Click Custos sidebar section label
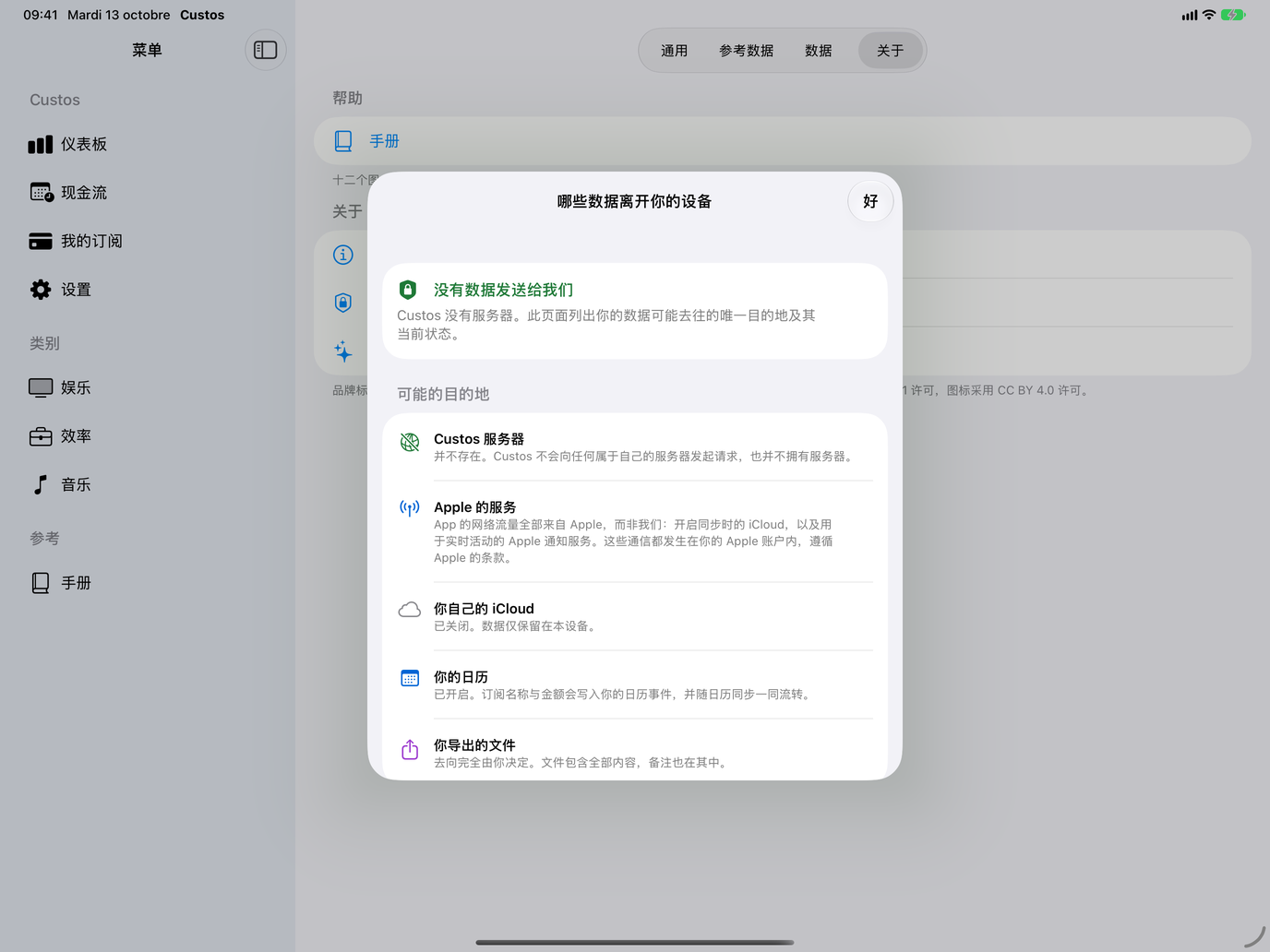 point(54,100)
